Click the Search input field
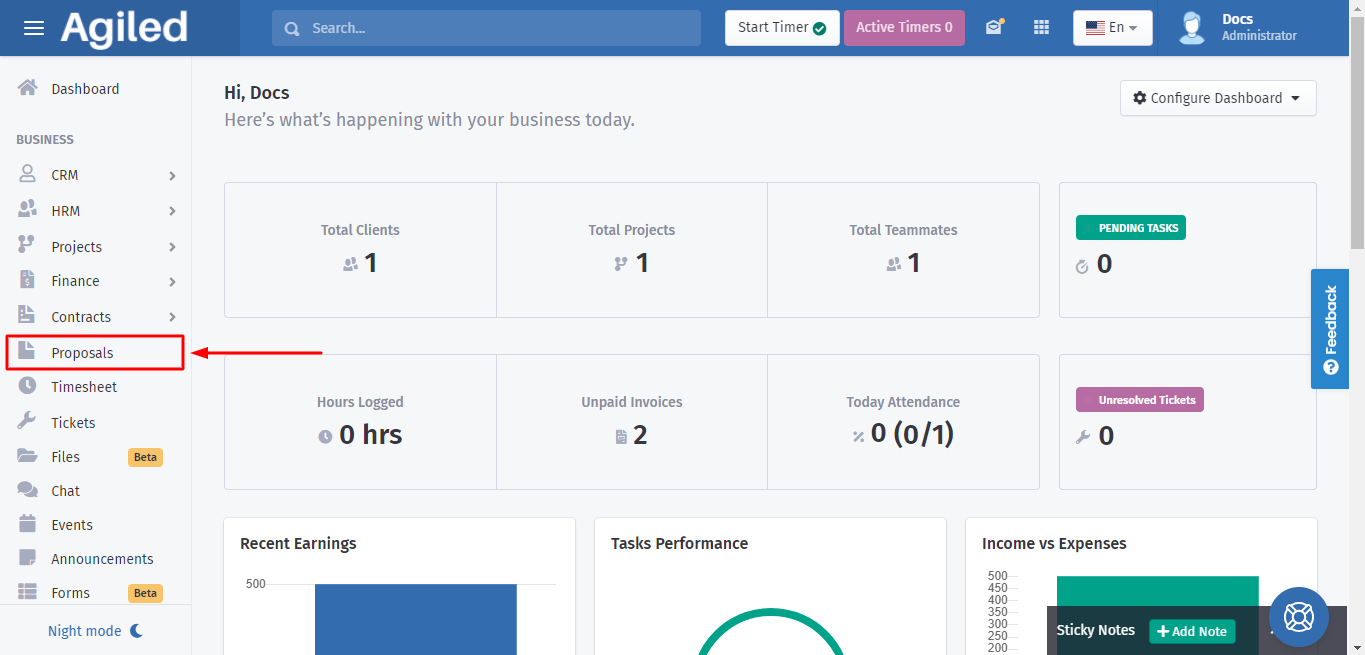This screenshot has width=1365, height=655. pos(486,28)
